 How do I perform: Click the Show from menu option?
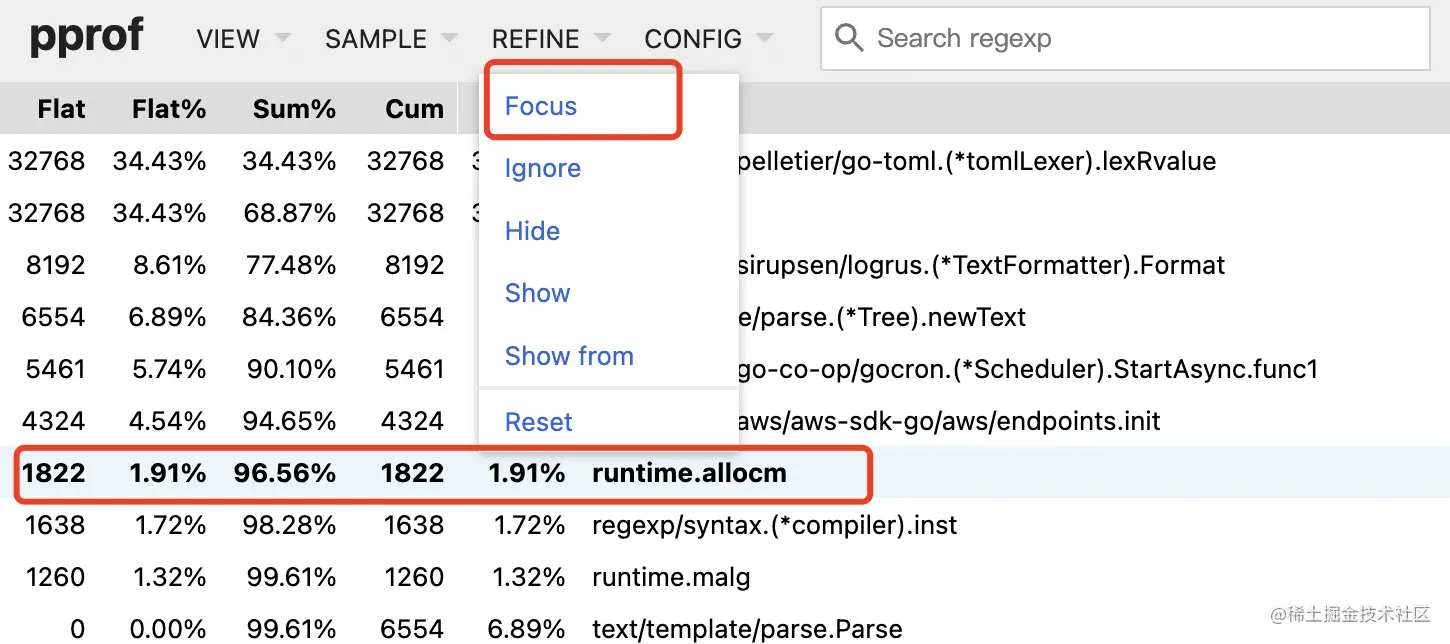(569, 356)
